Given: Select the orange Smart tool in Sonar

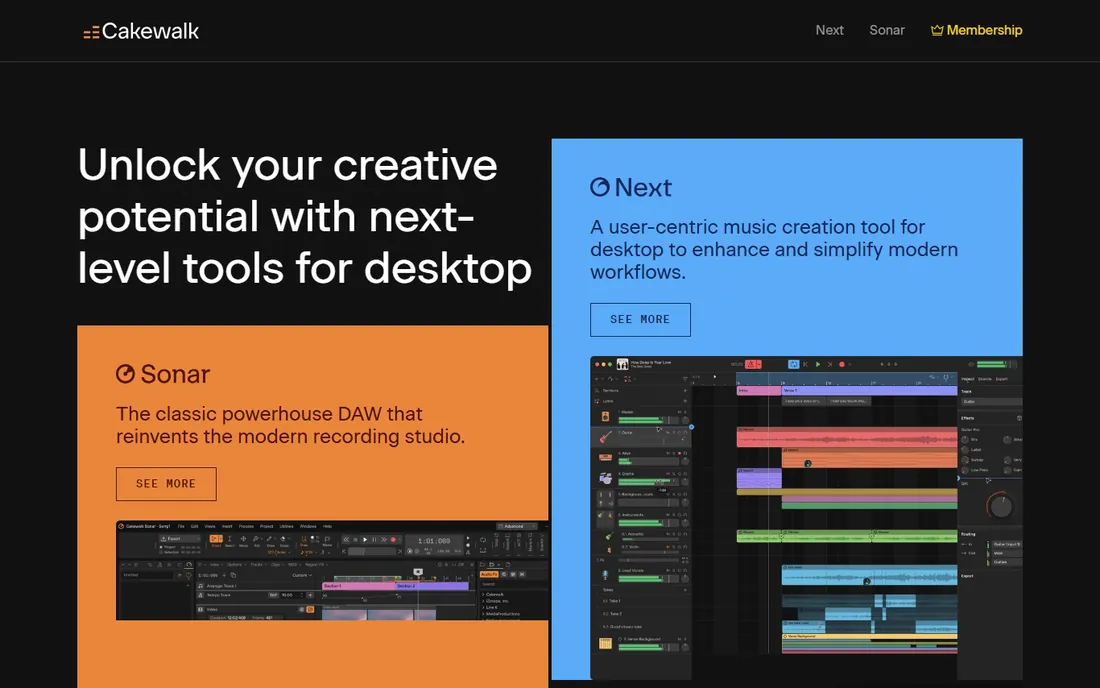Looking at the screenshot, I should [x=216, y=539].
